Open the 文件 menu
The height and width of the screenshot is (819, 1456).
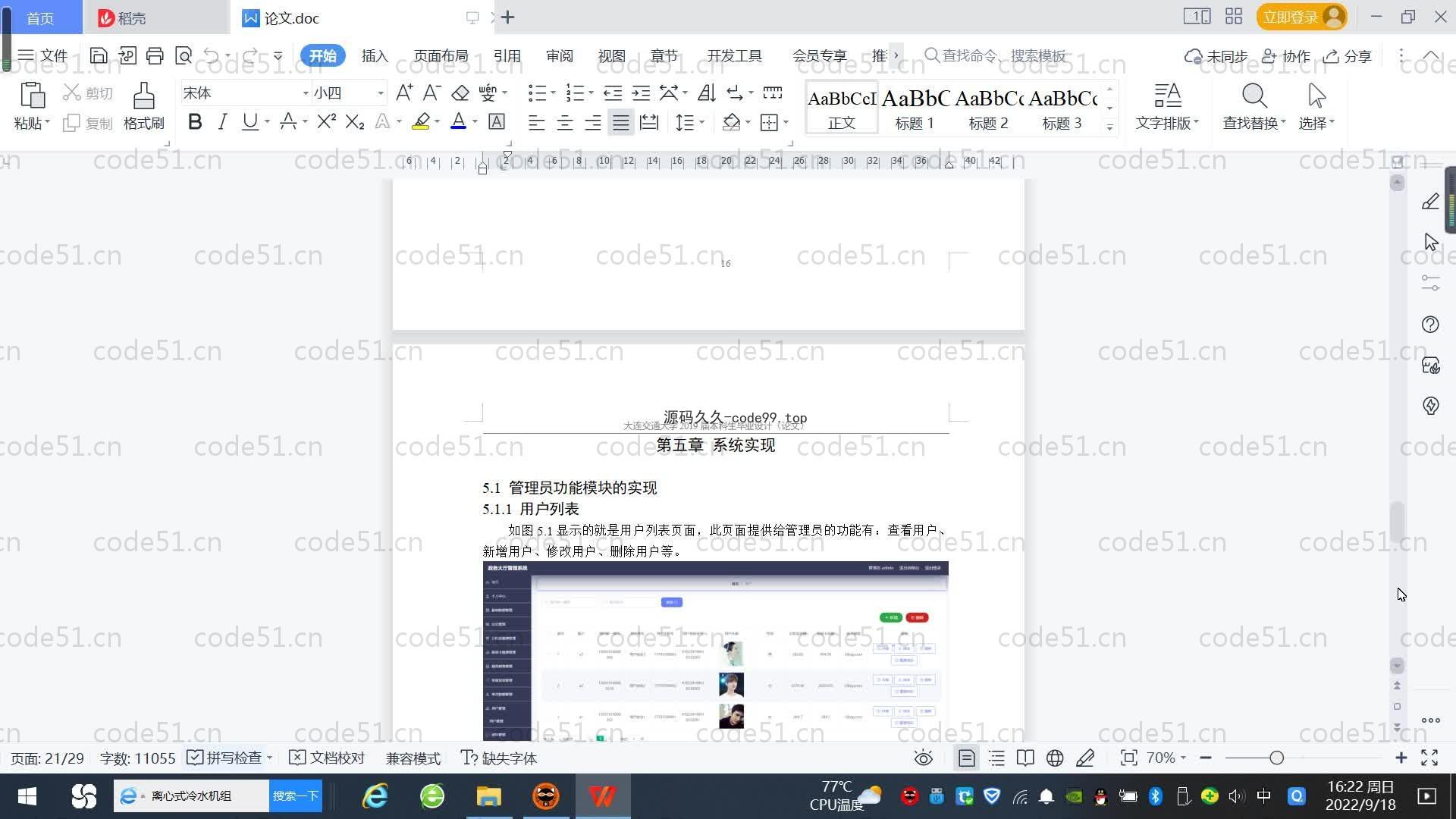coord(44,55)
